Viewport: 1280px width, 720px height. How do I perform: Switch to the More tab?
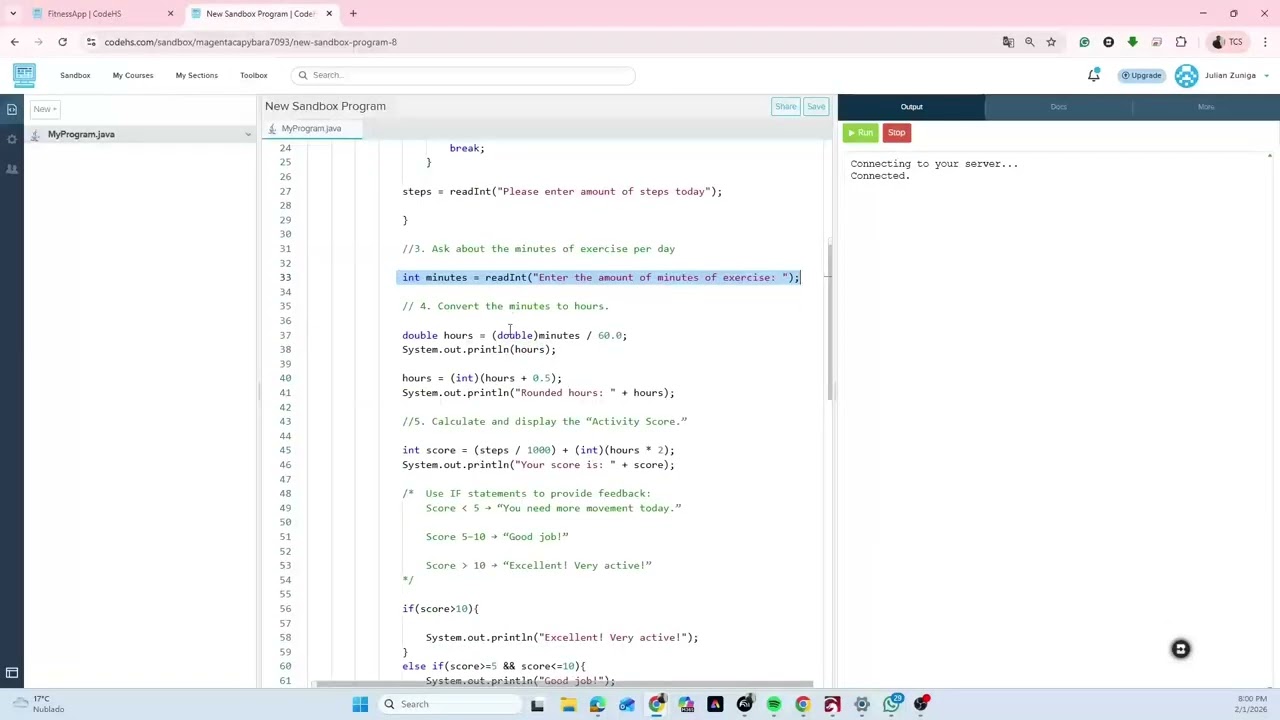[1206, 107]
